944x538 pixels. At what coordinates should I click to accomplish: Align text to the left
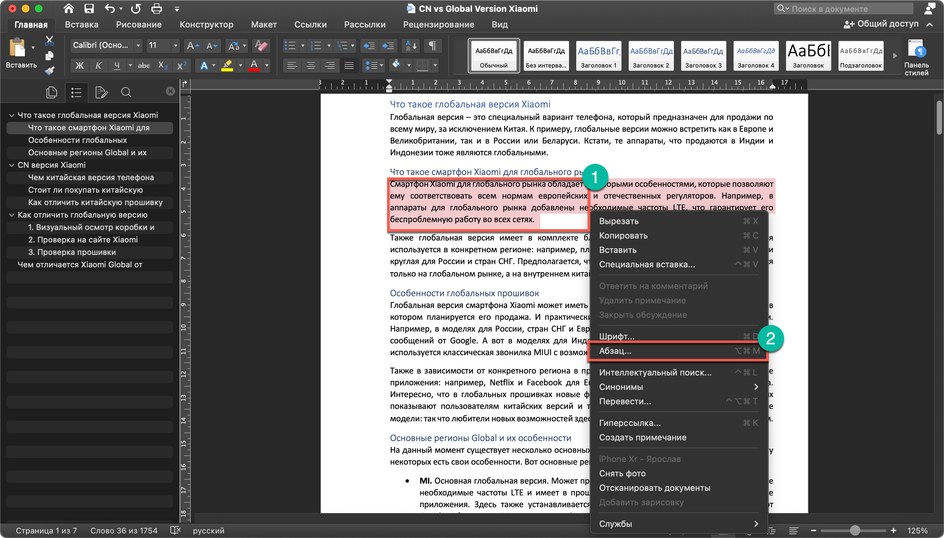pos(292,66)
